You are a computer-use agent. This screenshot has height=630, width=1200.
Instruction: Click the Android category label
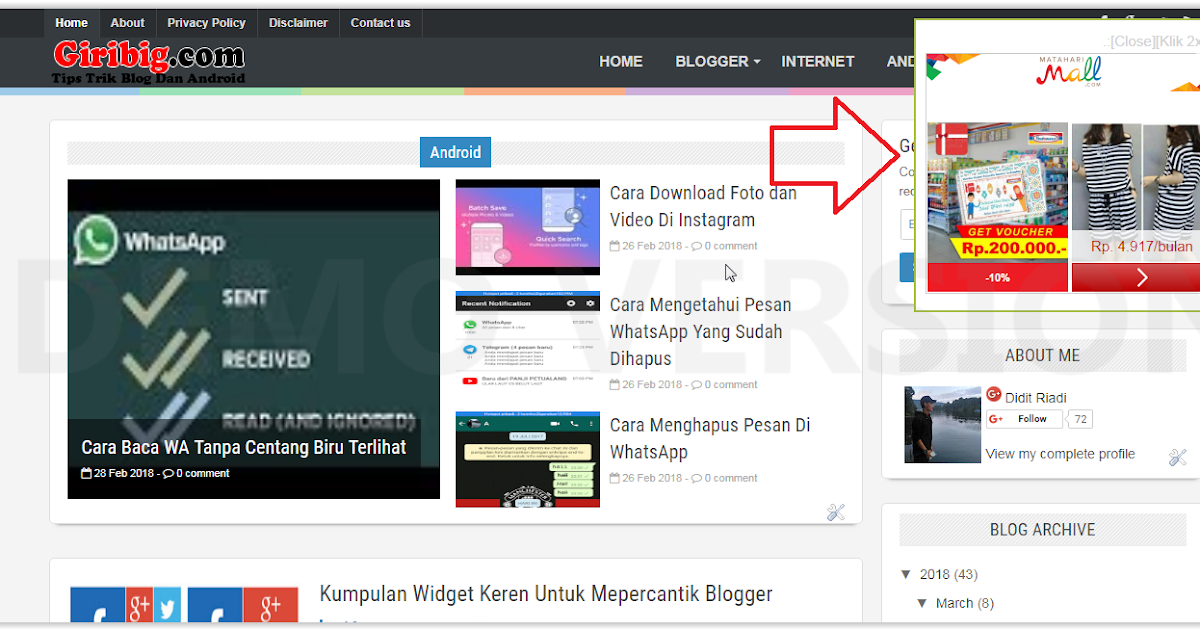pos(455,152)
